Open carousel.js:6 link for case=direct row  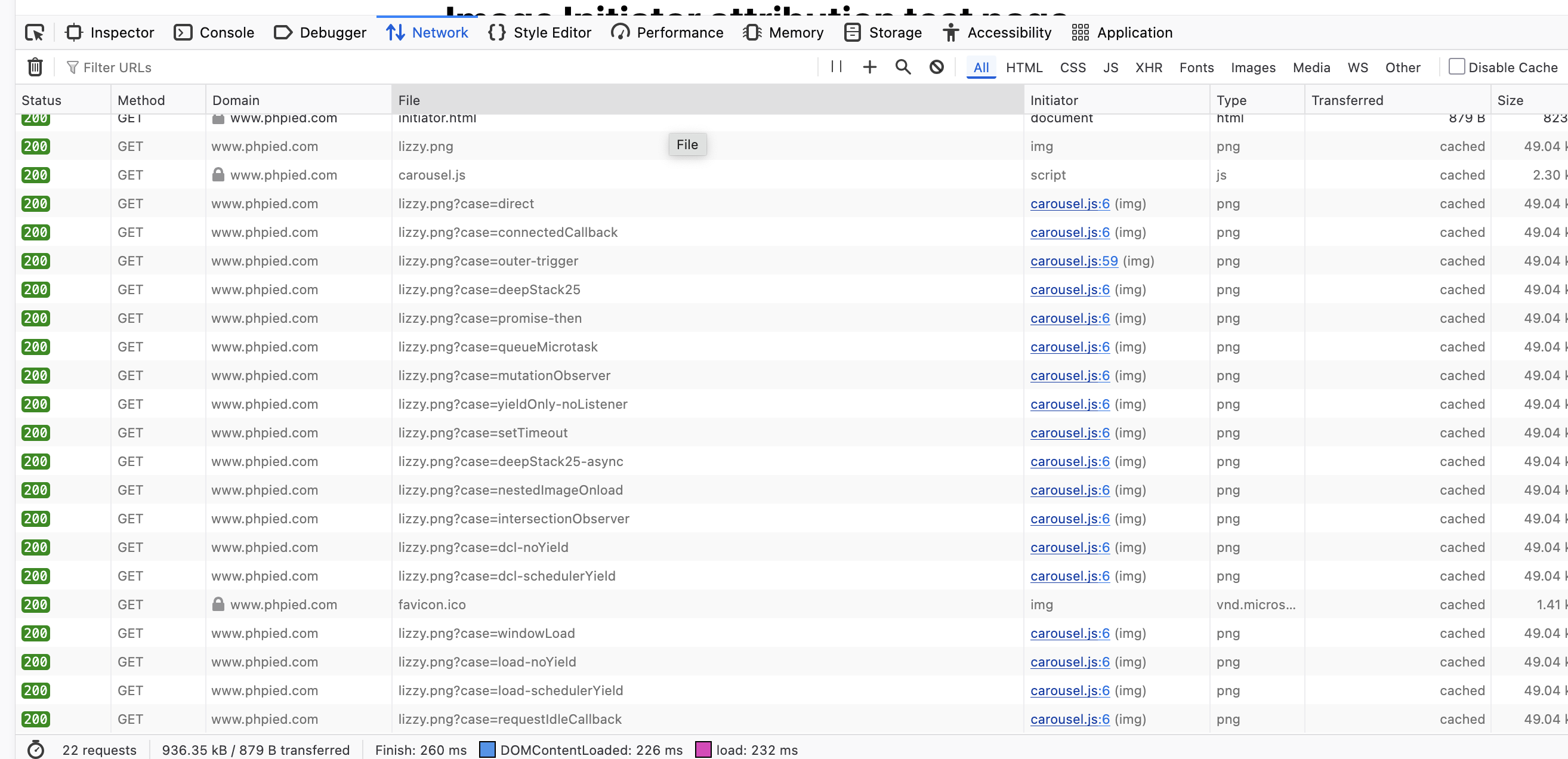click(1070, 203)
